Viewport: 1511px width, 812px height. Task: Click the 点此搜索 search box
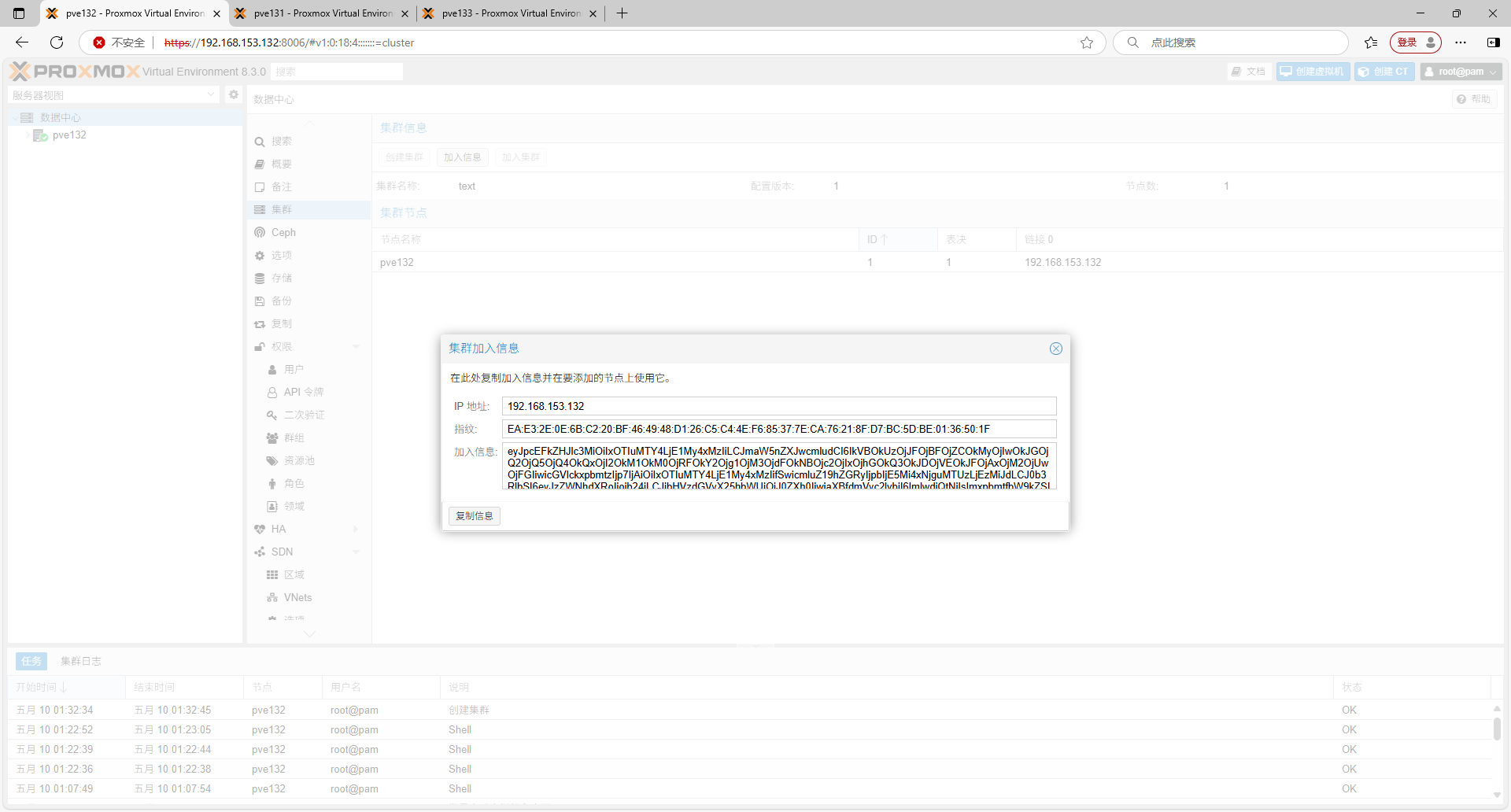[1232, 42]
